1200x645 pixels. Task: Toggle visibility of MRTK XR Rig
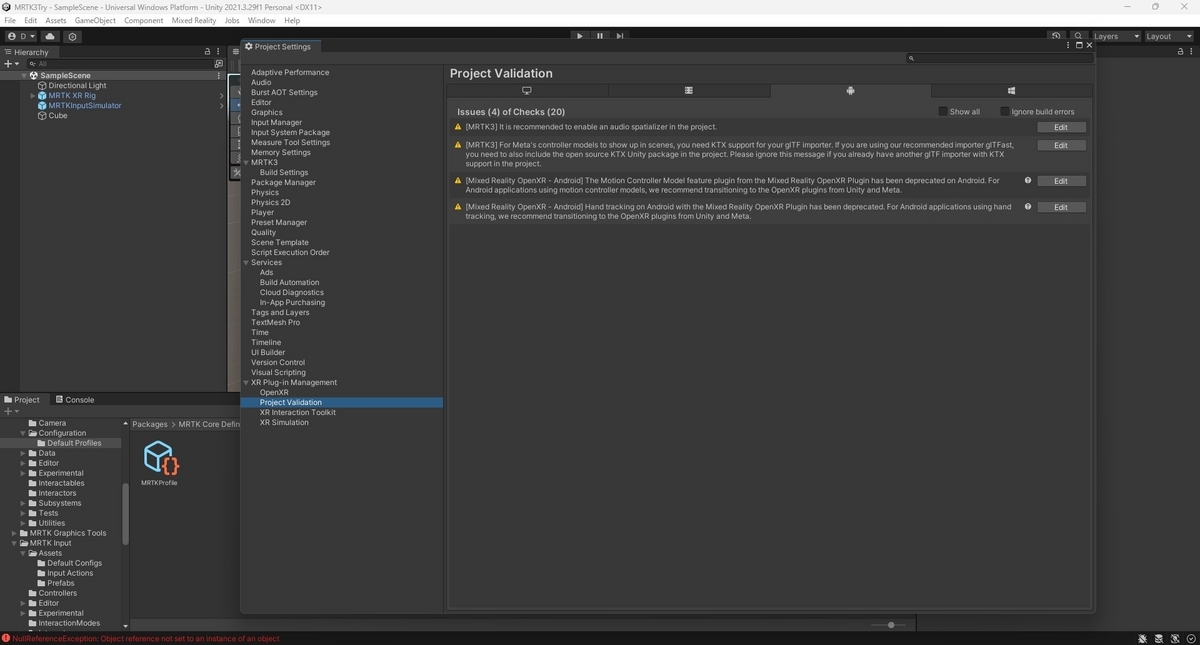(7, 95)
